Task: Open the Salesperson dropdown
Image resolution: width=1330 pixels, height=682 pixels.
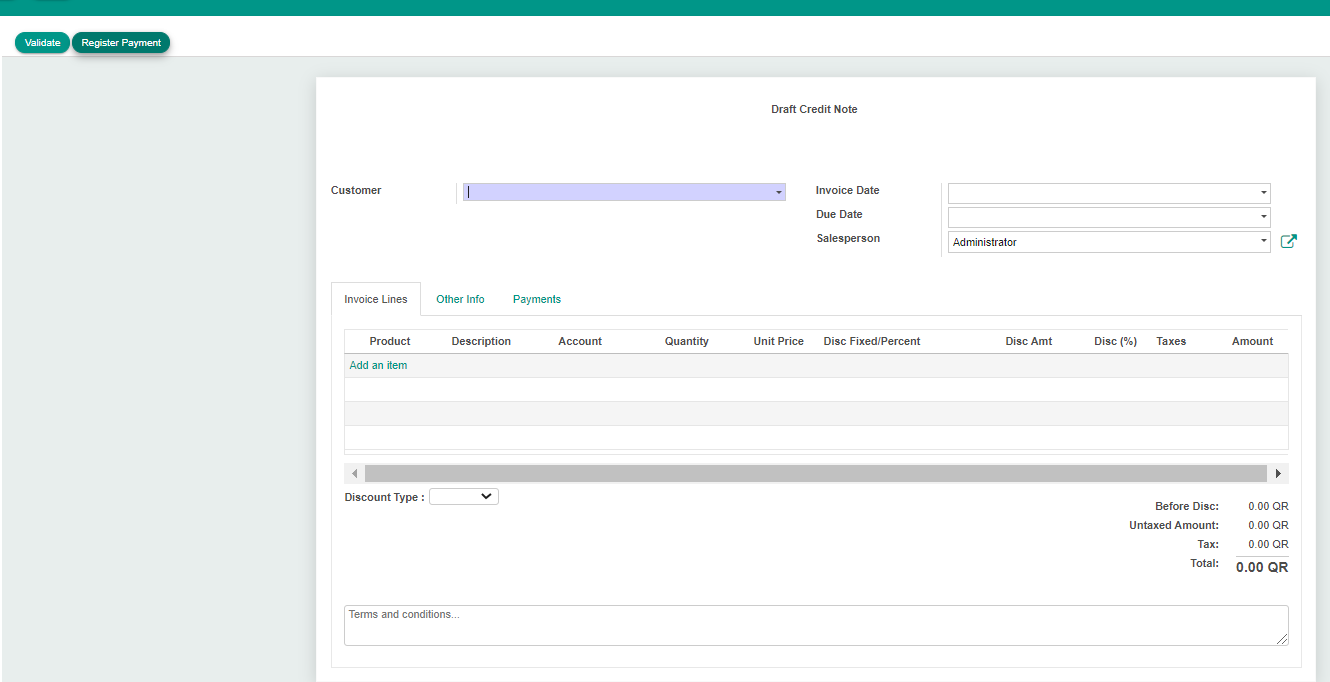Action: tap(1264, 242)
